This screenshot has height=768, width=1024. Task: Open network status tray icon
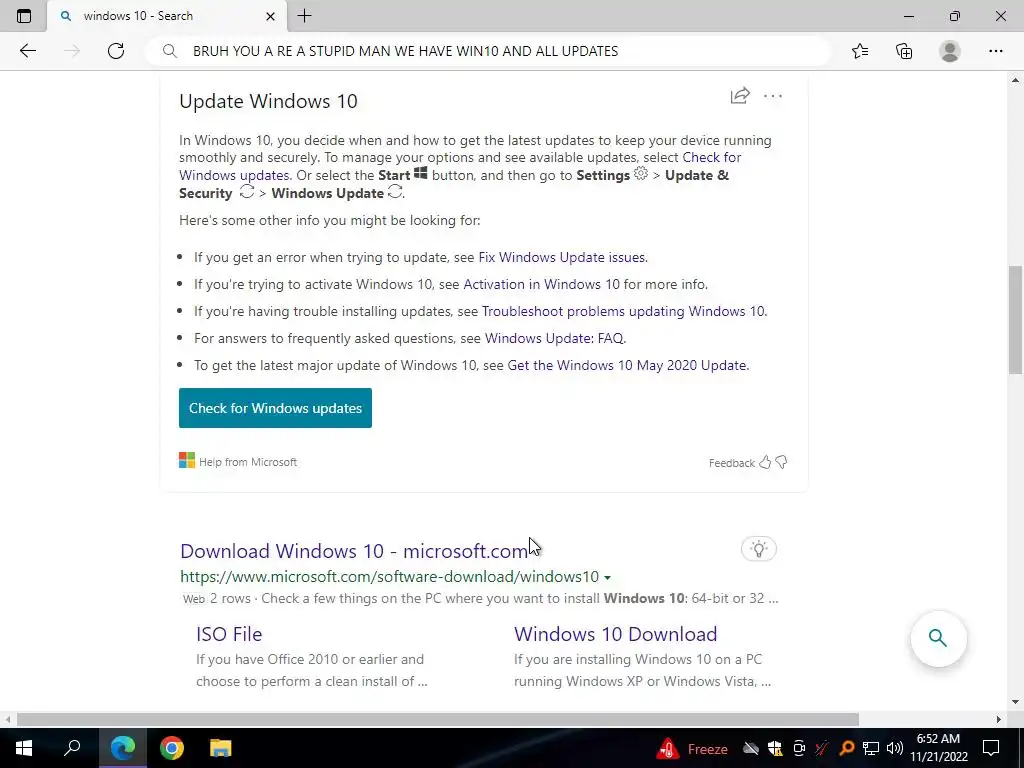871,748
